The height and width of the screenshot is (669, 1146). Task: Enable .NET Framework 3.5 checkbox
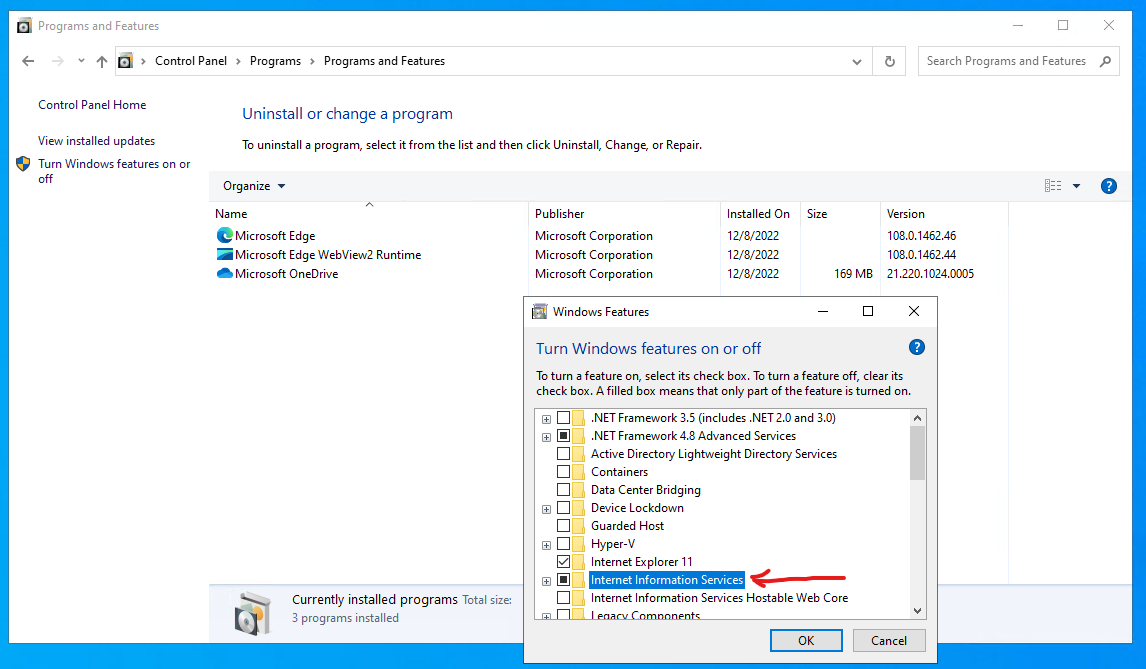(563, 417)
